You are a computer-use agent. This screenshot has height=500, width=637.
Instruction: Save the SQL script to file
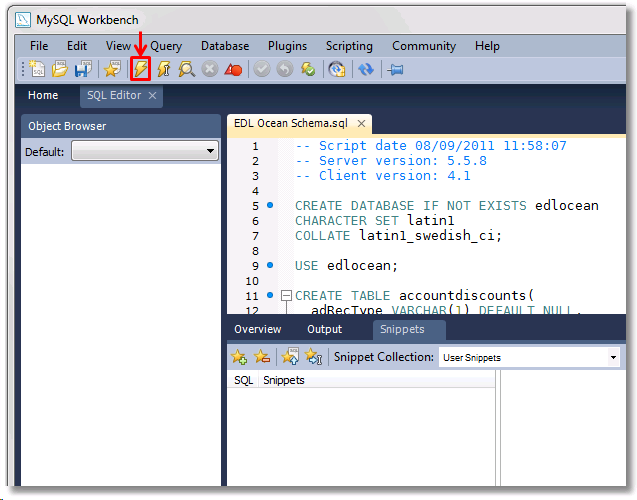(x=83, y=69)
